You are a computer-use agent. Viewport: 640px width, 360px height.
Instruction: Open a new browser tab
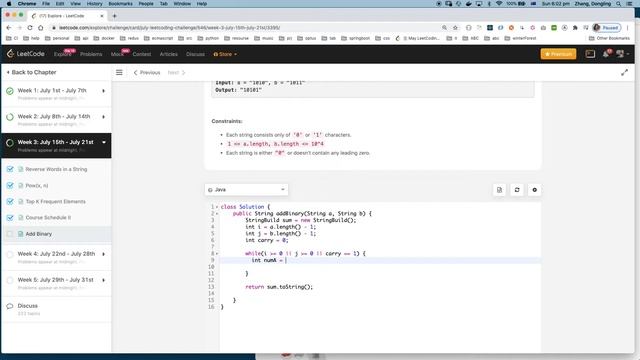click(114, 16)
